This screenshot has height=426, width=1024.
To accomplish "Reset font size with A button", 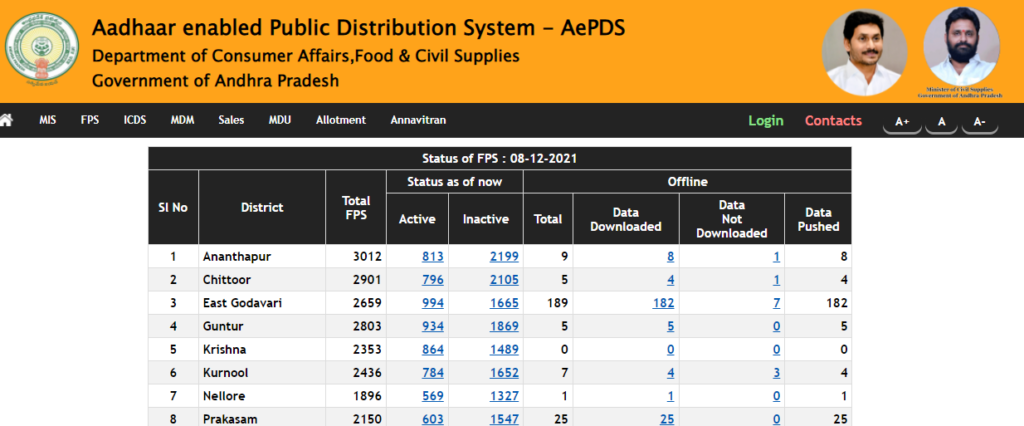I will click(x=942, y=122).
